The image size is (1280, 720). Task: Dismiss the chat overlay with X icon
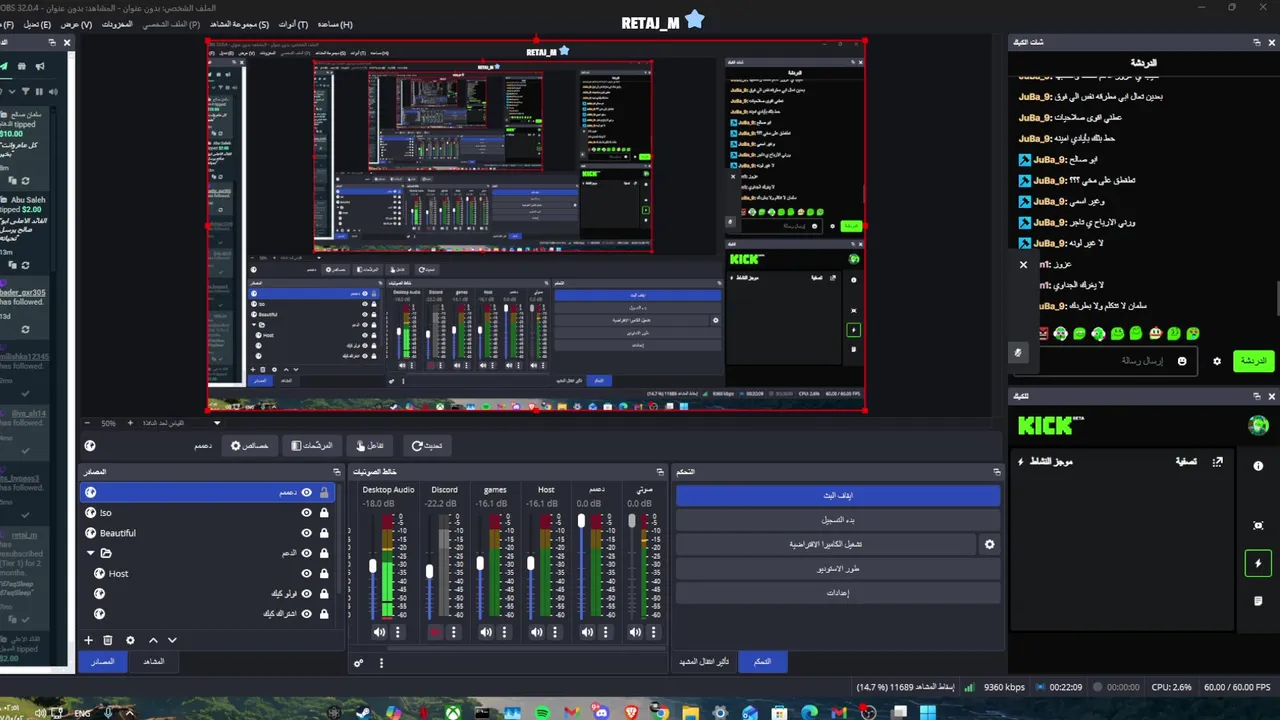1023,265
